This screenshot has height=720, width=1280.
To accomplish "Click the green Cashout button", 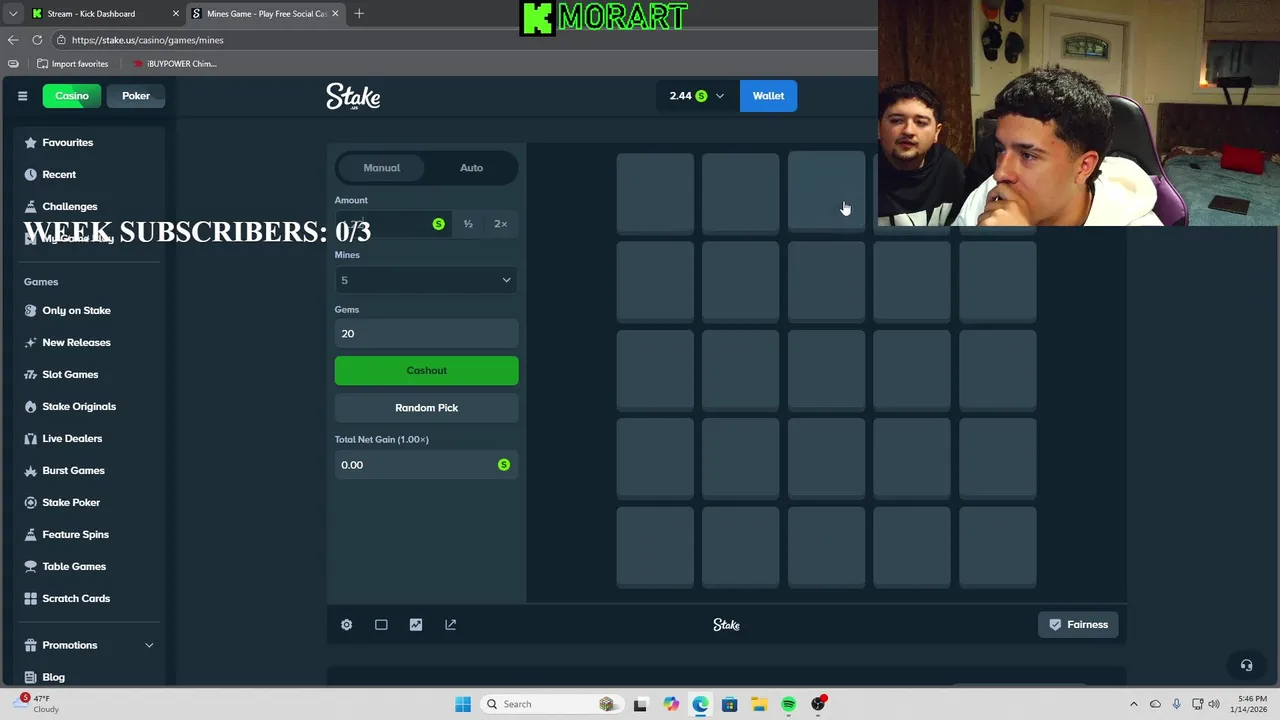I will tap(426, 370).
